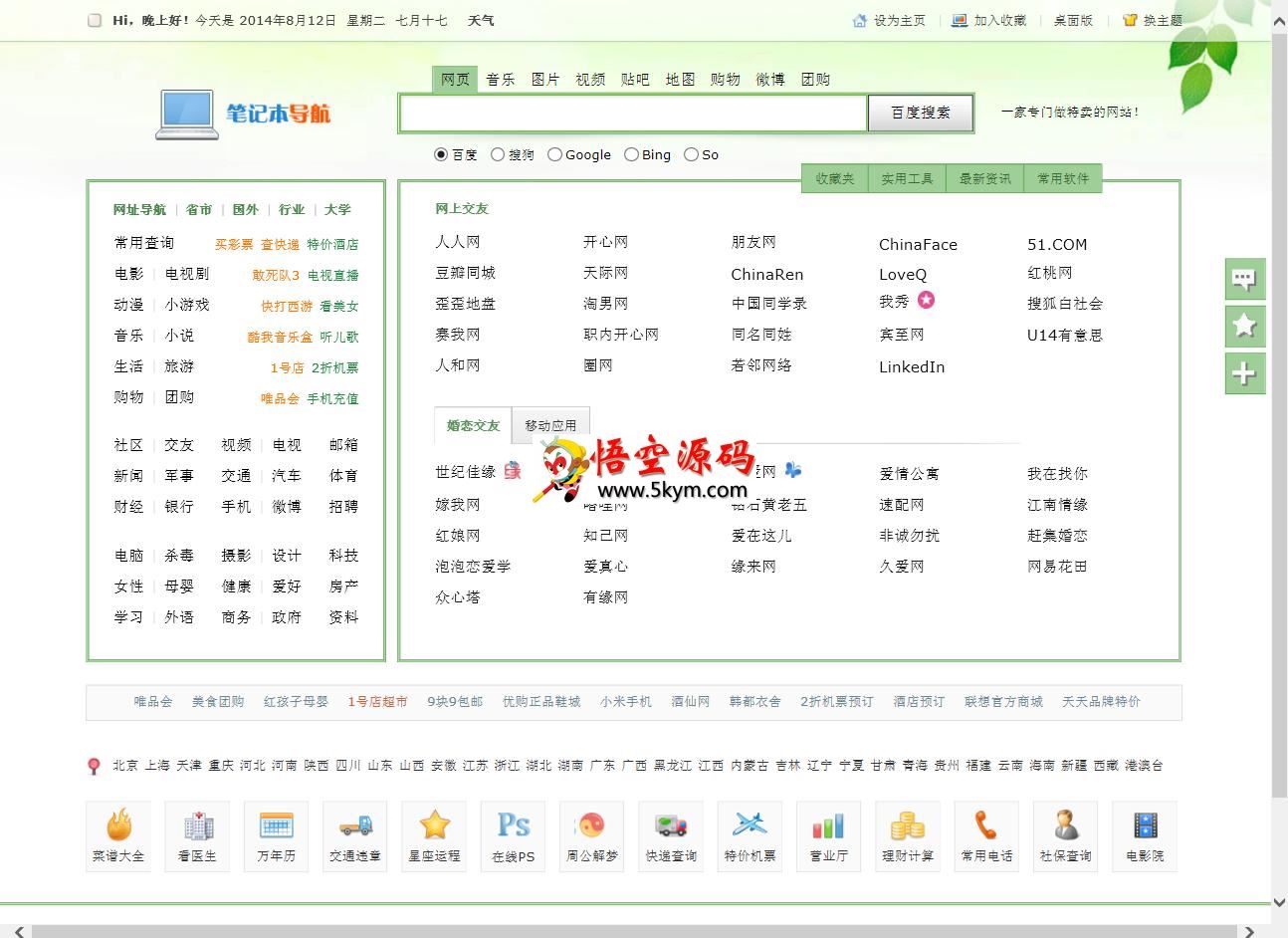Open the 常用电话 phone icon
The image size is (1288, 938).
click(986, 835)
